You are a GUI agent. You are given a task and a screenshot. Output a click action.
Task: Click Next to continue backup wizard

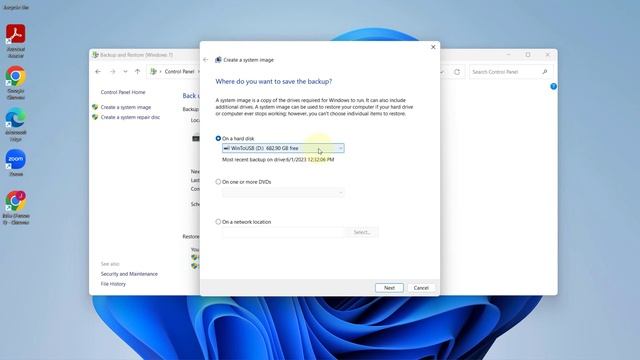click(389, 288)
